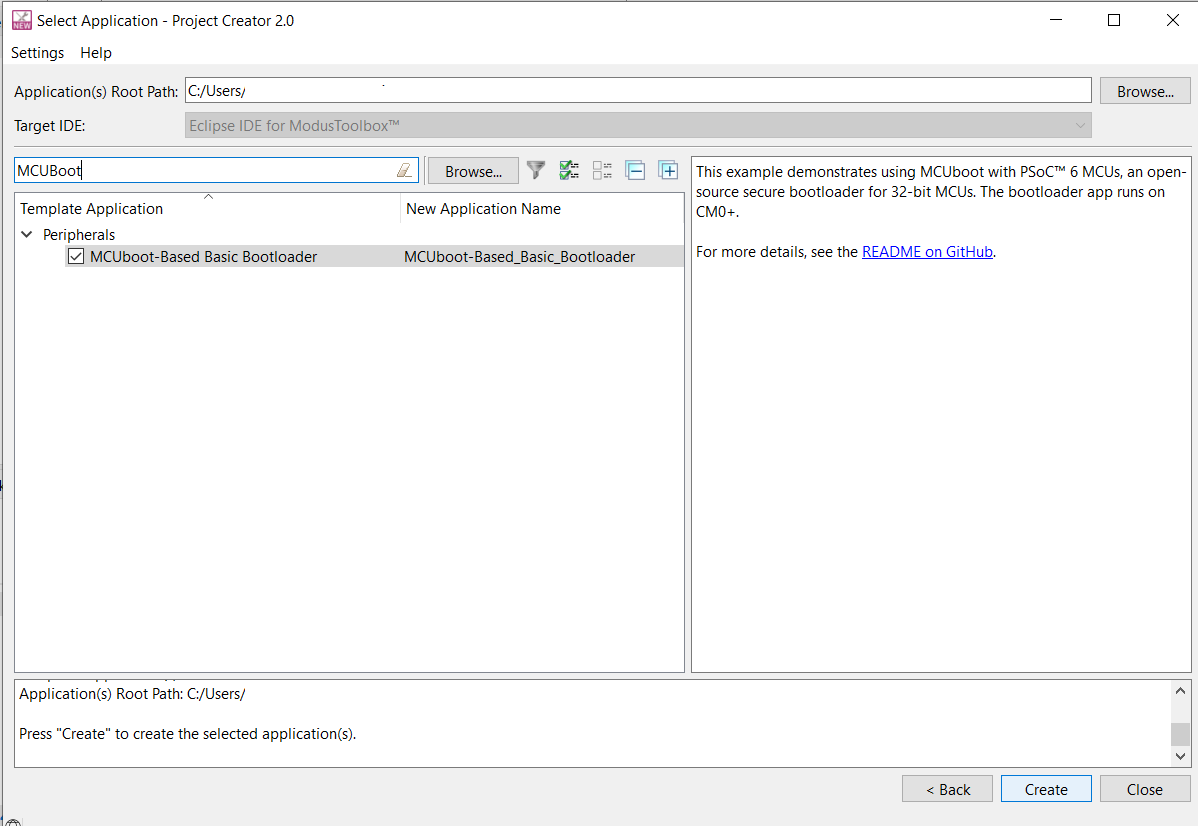The width and height of the screenshot is (1198, 826).
Task: Open the Help menu
Action: [x=96, y=53]
